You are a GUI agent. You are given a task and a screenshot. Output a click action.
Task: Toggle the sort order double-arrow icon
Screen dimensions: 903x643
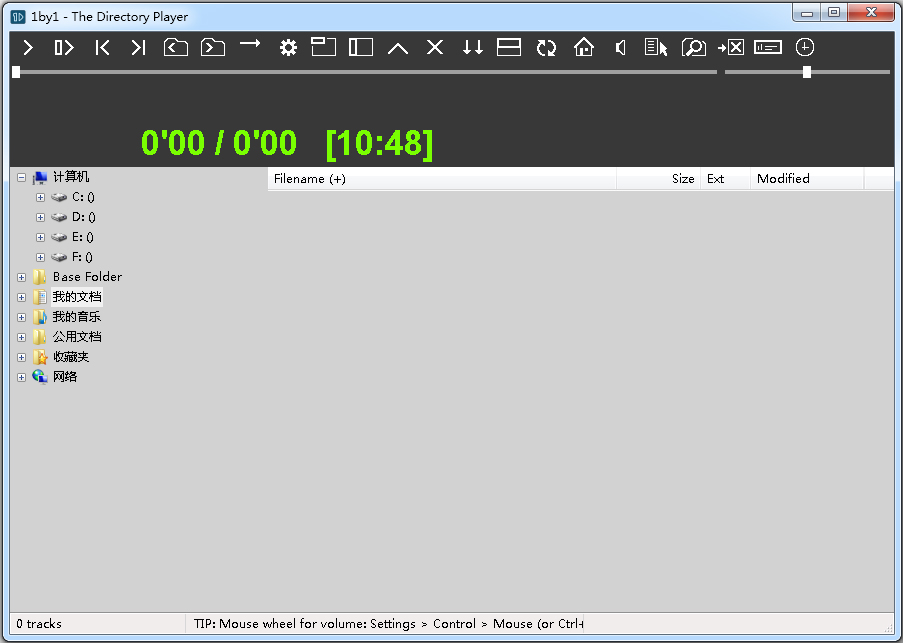[x=473, y=47]
